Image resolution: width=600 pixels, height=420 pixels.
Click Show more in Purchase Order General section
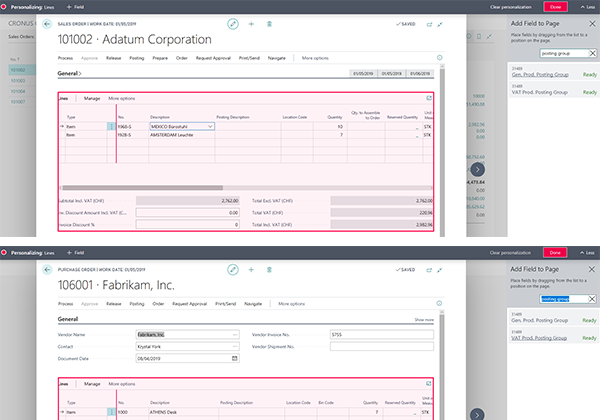(424, 319)
